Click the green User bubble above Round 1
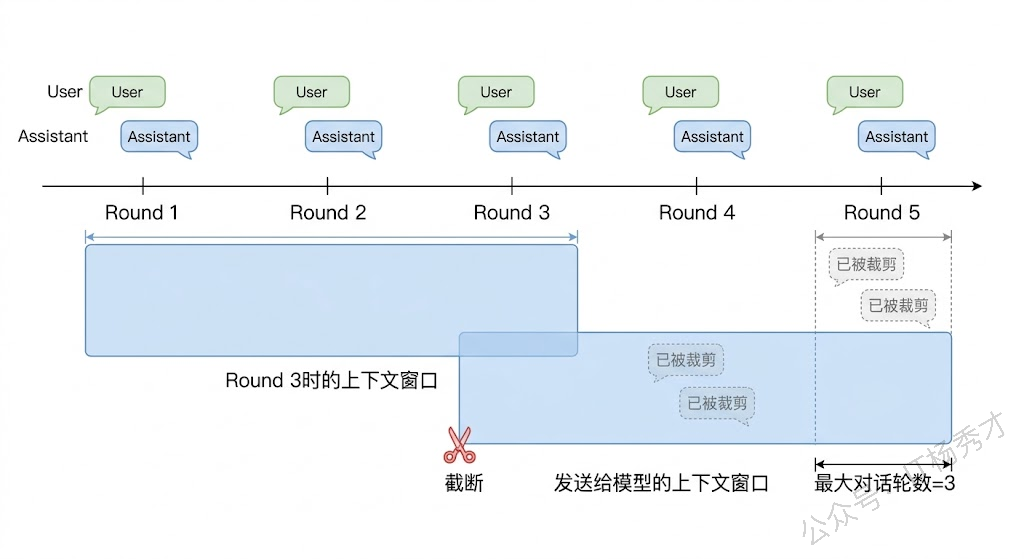Image resolution: width=1024 pixels, height=559 pixels. coord(127,92)
